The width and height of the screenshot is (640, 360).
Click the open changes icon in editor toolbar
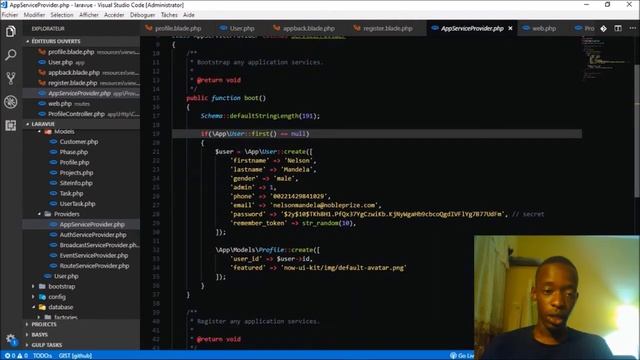(x=603, y=29)
